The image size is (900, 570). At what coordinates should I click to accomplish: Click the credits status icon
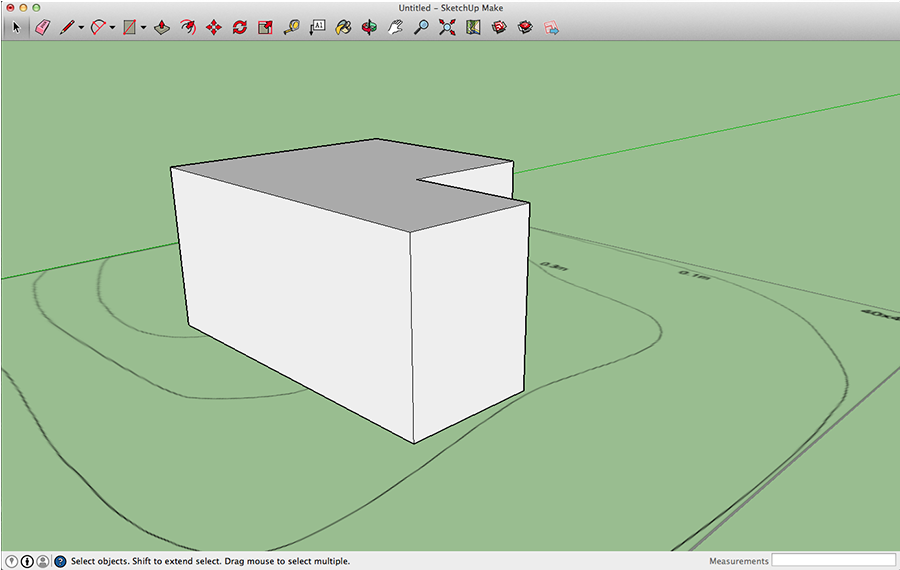click(x=27, y=561)
